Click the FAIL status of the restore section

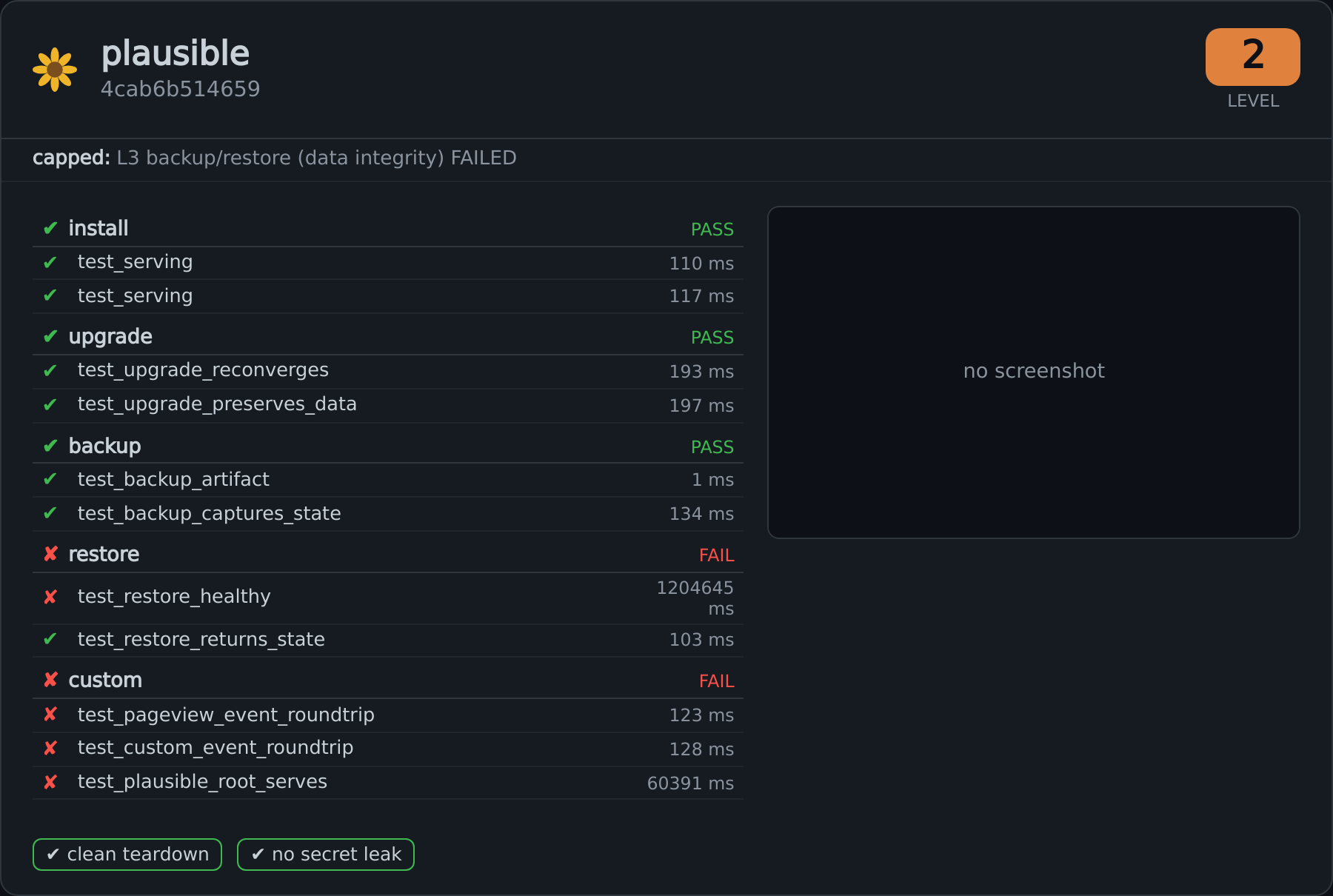pos(717,555)
